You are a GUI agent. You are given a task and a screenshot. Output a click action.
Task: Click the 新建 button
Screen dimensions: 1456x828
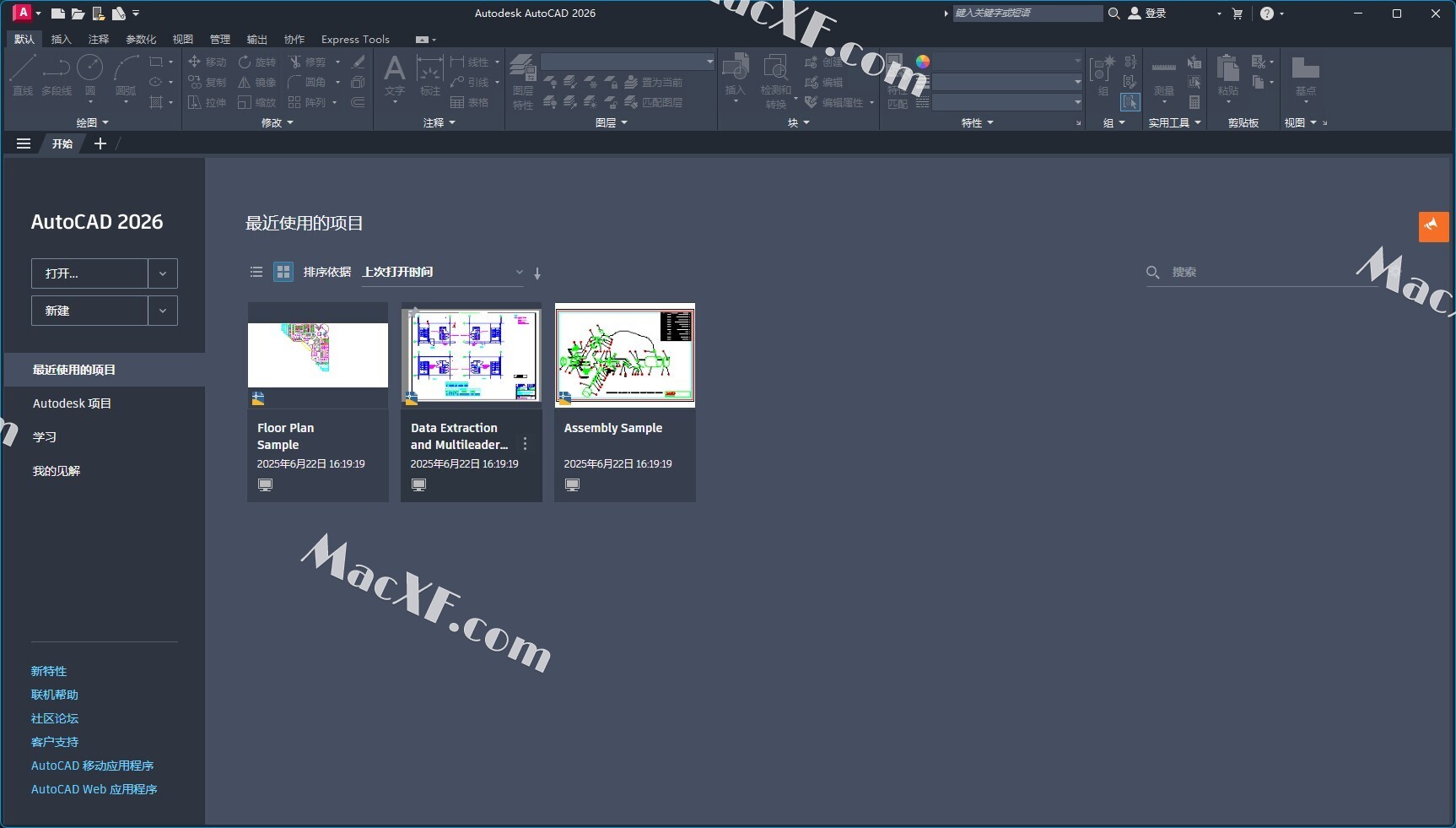(89, 311)
